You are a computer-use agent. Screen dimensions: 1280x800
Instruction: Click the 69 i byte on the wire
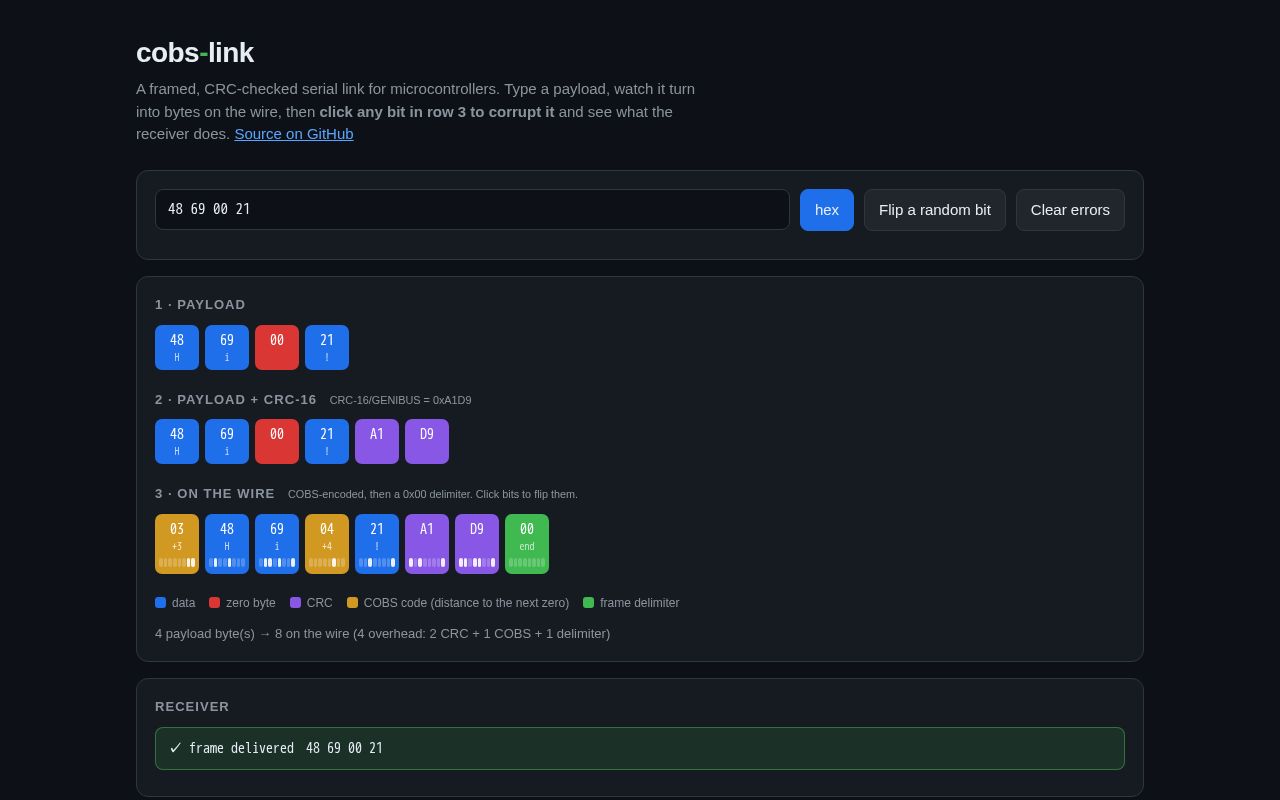pos(277,544)
